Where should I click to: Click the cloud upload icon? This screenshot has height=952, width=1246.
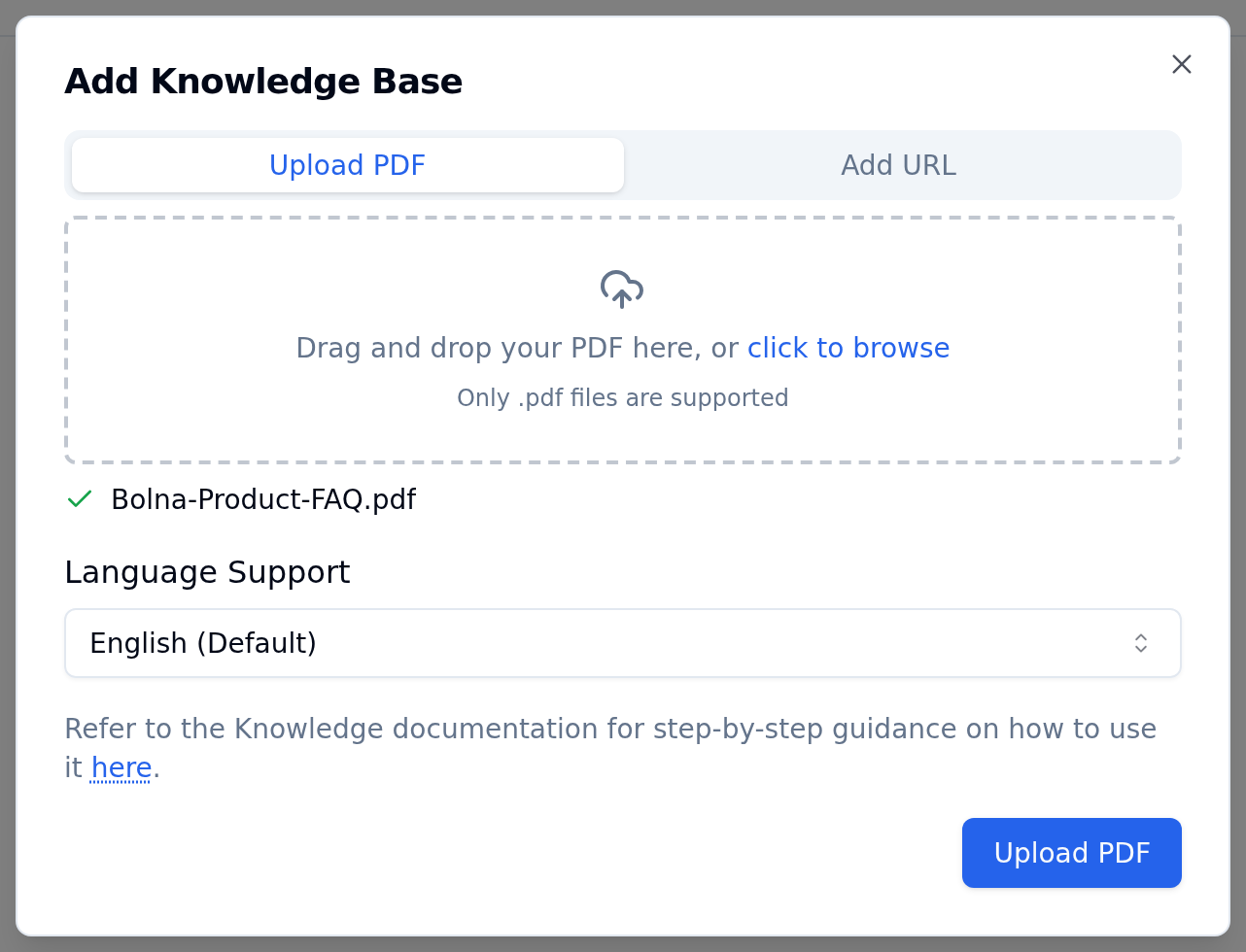coord(622,289)
